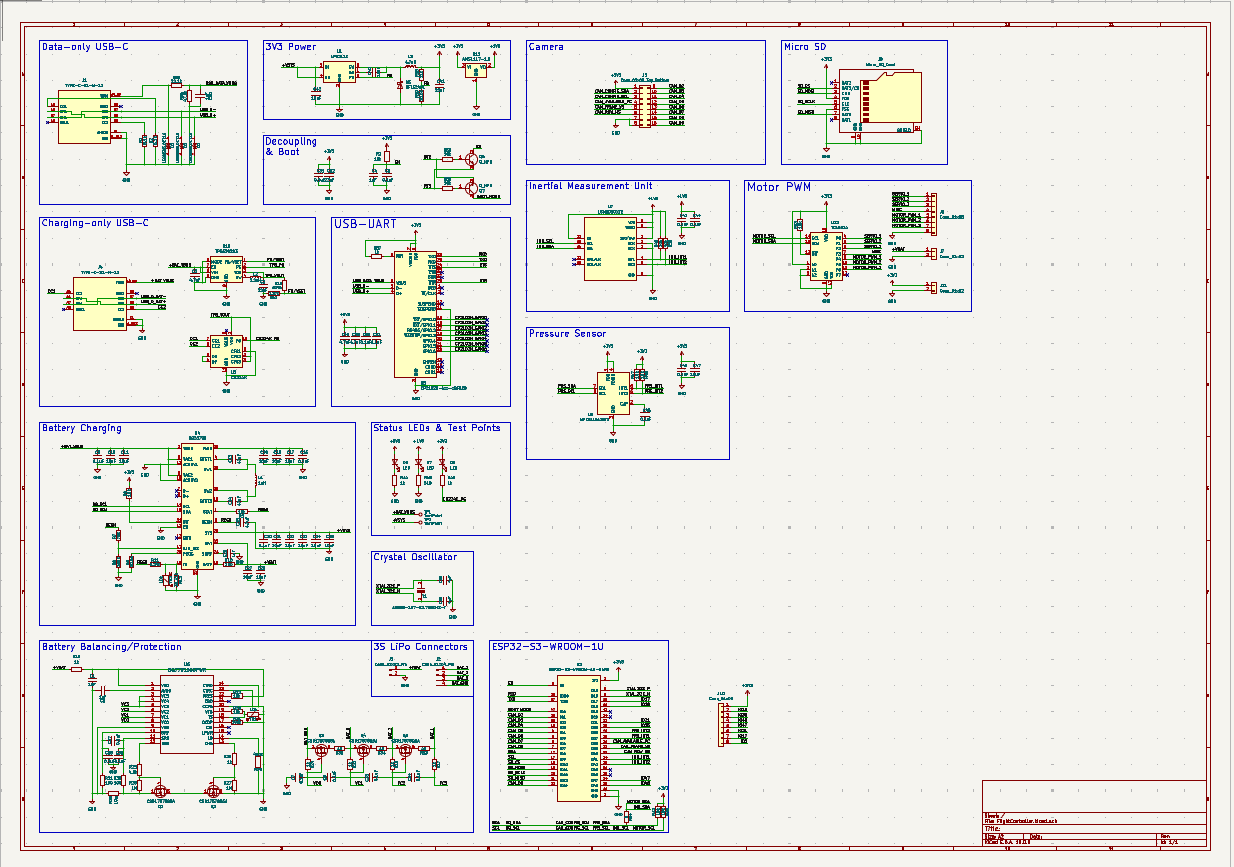Select the battery balancing IC symbol
The width and height of the screenshot is (1234, 867).
point(187,715)
